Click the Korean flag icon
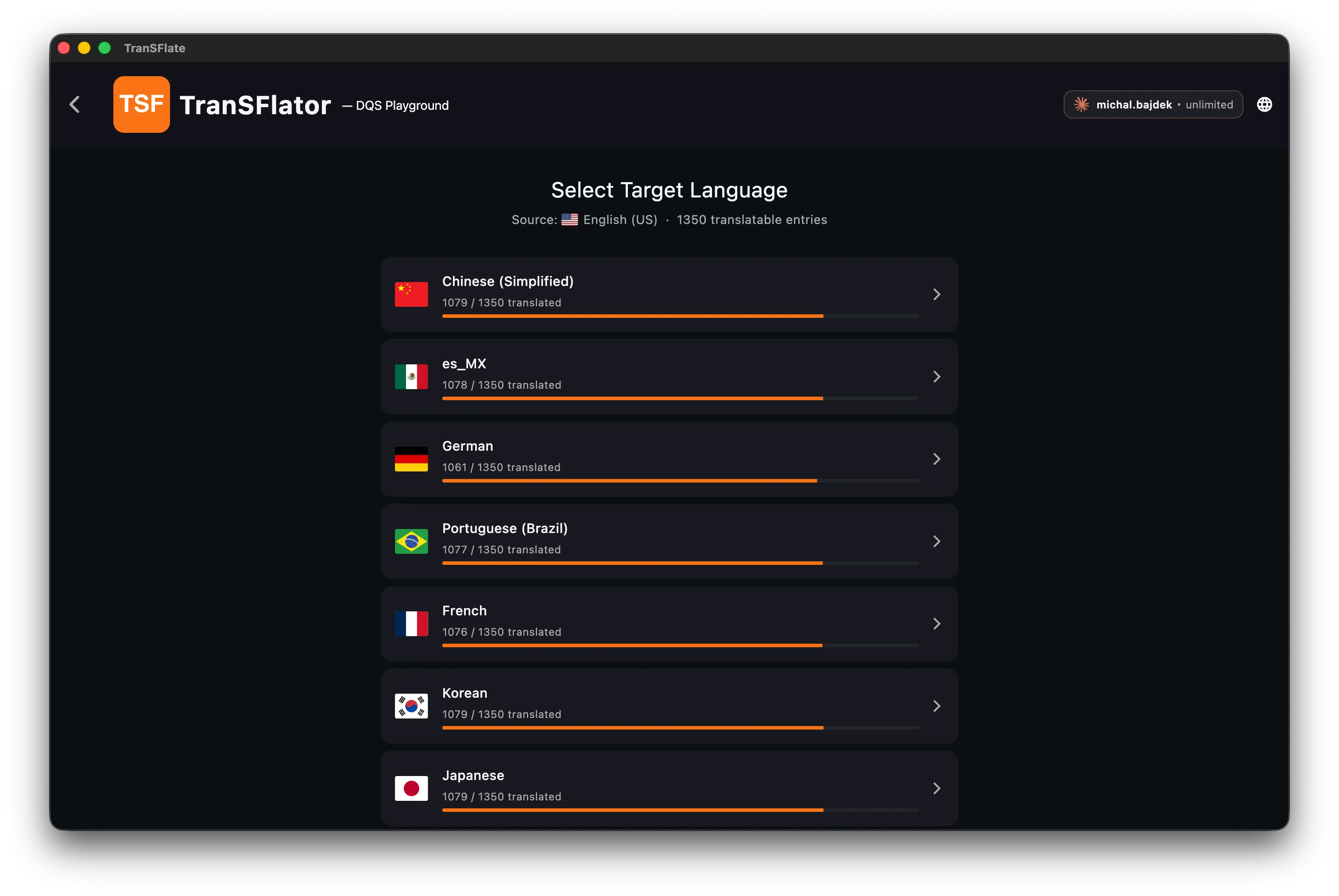Image resolution: width=1339 pixels, height=896 pixels. click(411, 705)
